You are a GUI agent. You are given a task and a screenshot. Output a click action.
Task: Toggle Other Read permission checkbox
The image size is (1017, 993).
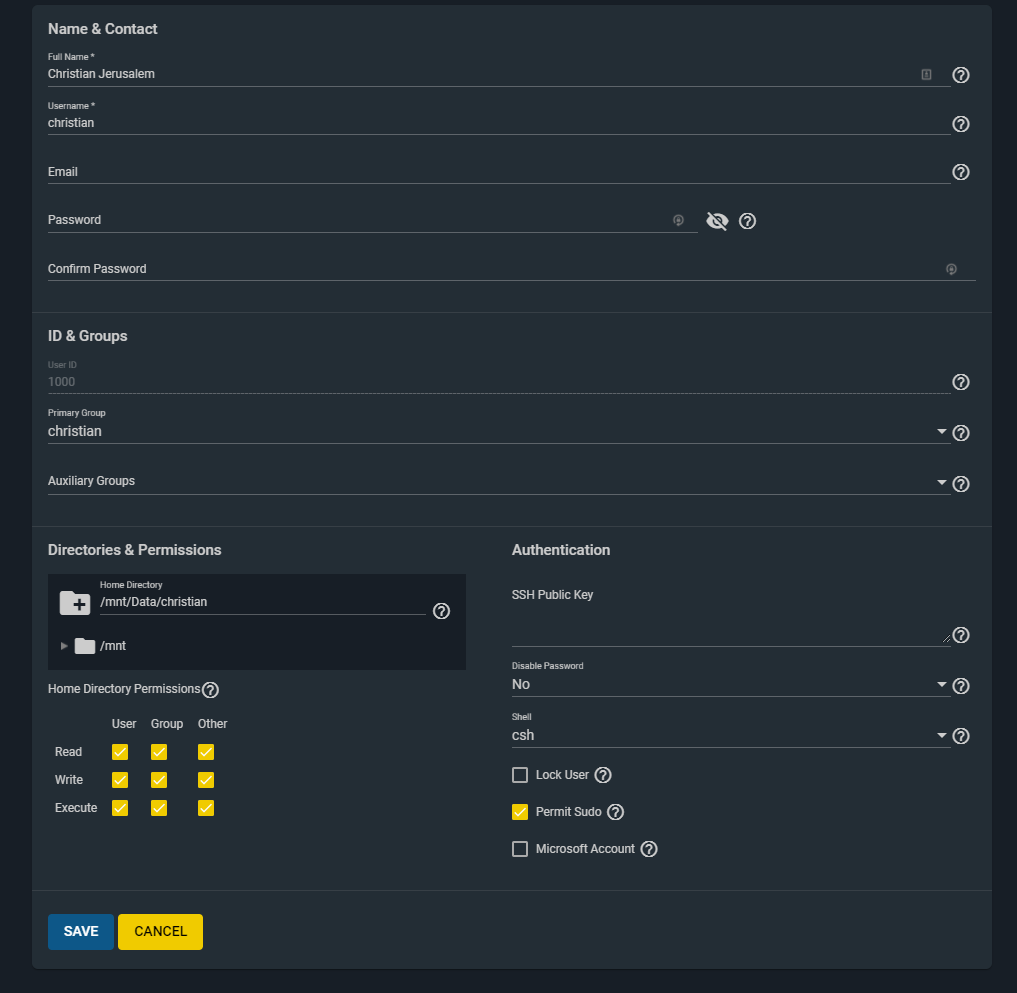coord(206,752)
